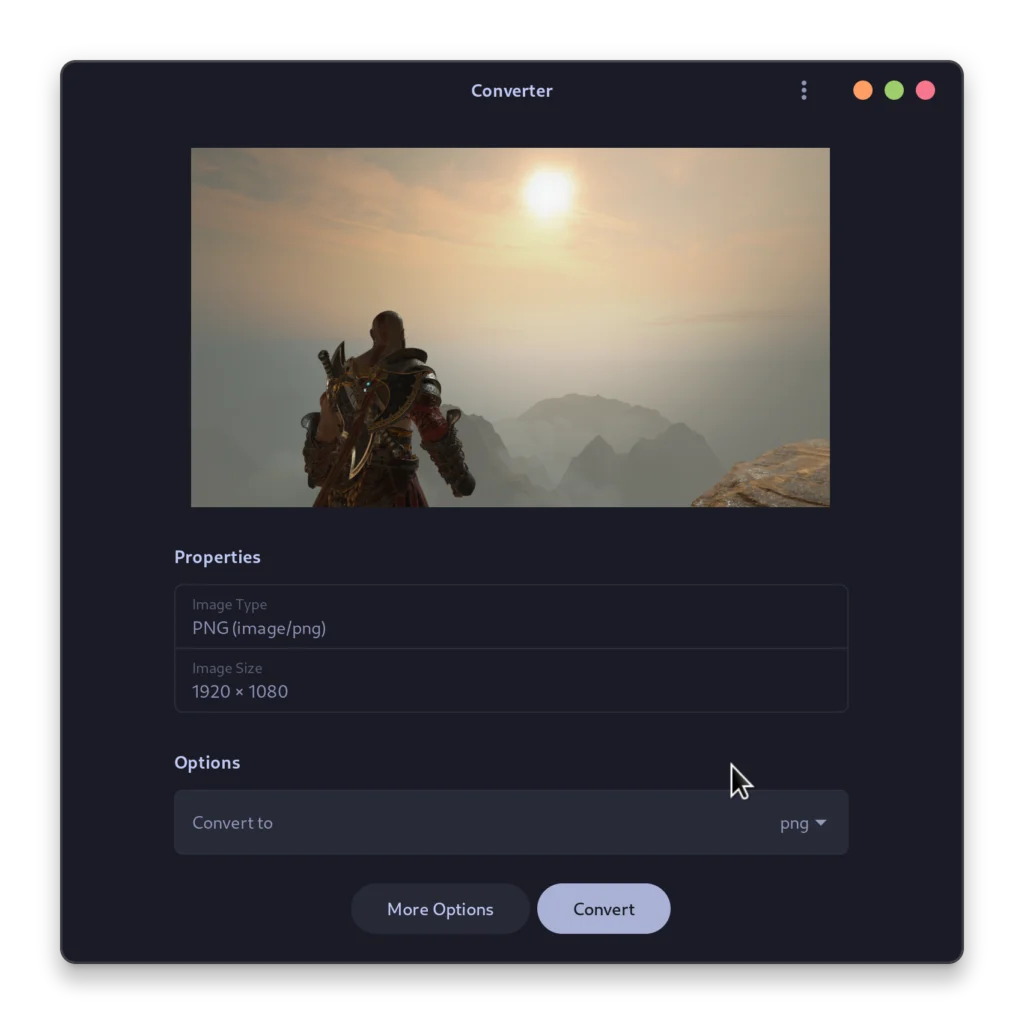The image size is (1024, 1024).
Task: Select the Image Type field showing PNG
Action: pos(511,617)
